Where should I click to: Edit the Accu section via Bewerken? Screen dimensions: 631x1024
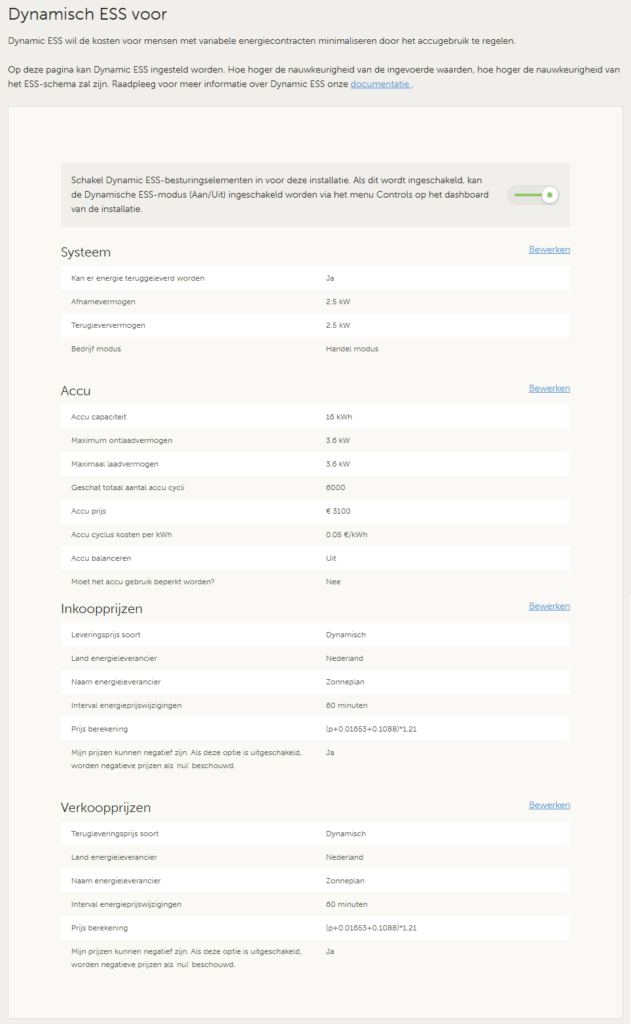pyautogui.click(x=549, y=388)
